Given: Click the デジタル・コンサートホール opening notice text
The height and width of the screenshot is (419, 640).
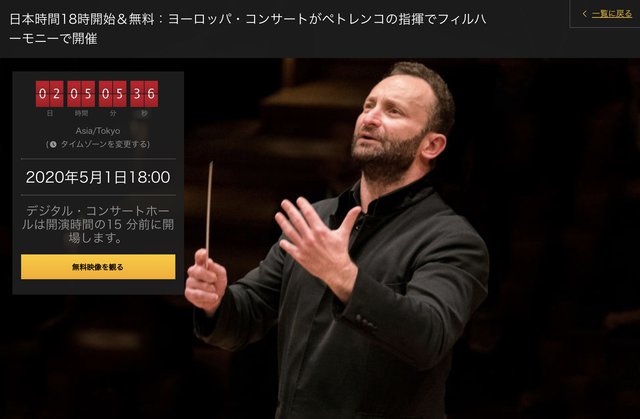Looking at the screenshot, I should pyautogui.click(x=98, y=224).
